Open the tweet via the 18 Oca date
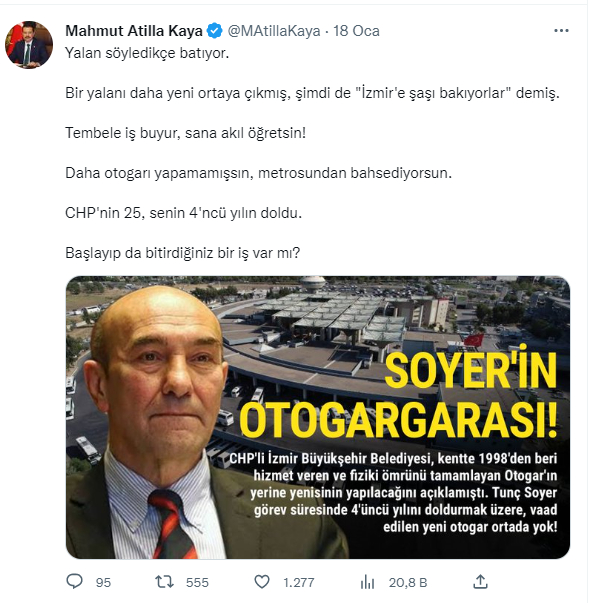Screen dimensions: 598x603 click(x=356, y=31)
